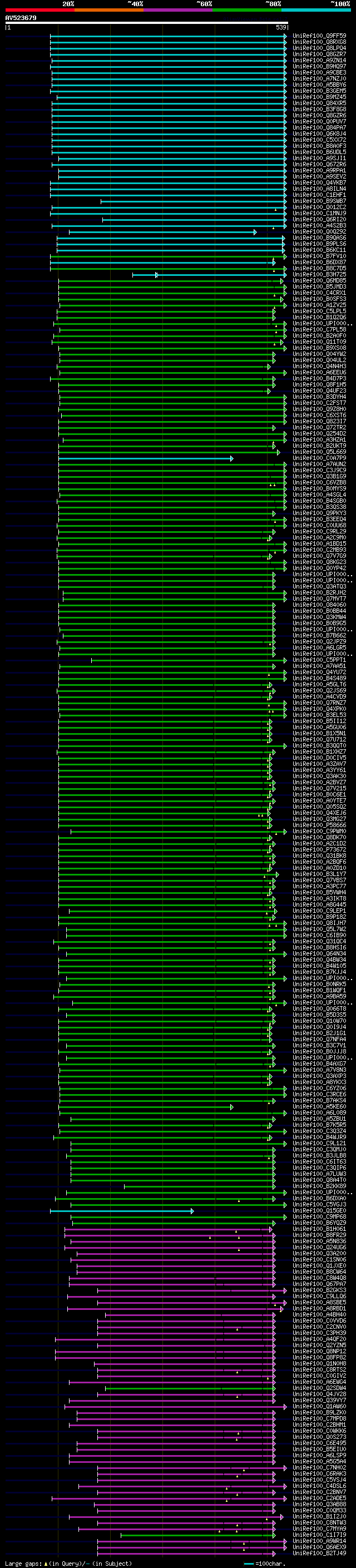
Task: Open hit UniRef100_Q8LPQ4
Action: [319, 48]
